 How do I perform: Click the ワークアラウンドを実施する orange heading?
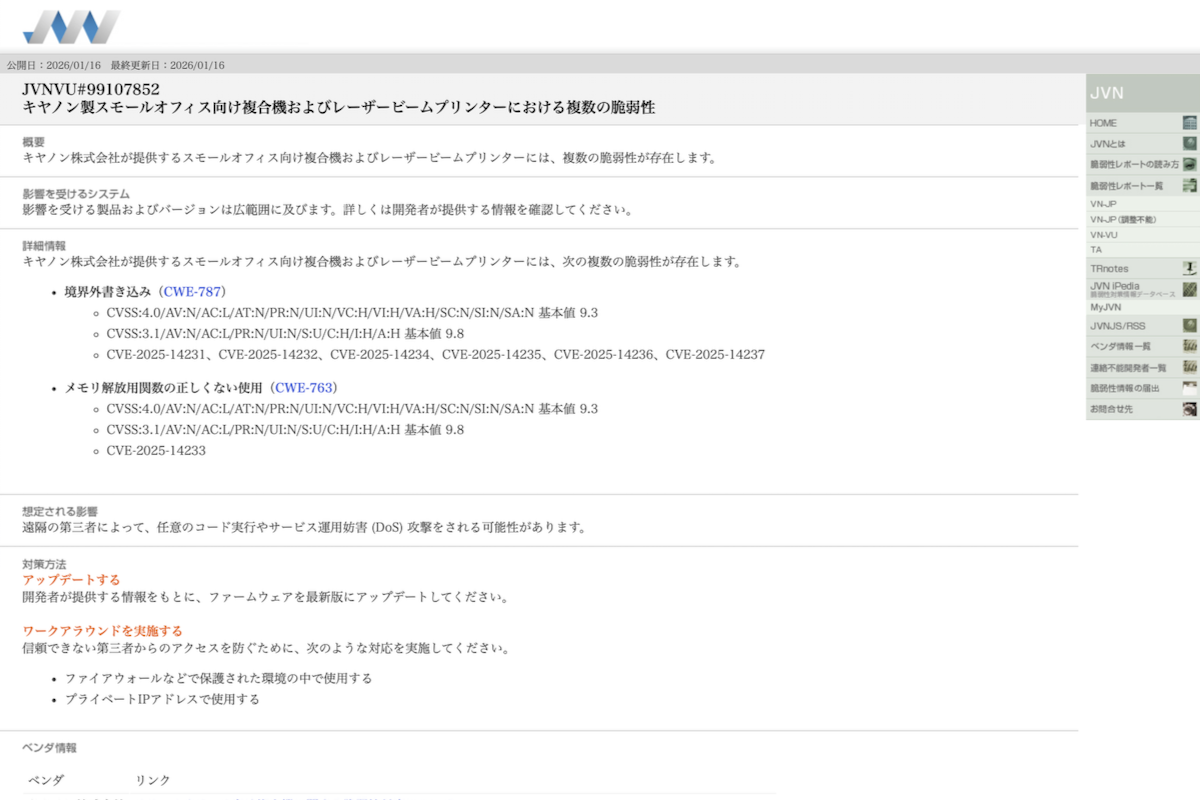pyautogui.click(x=103, y=631)
